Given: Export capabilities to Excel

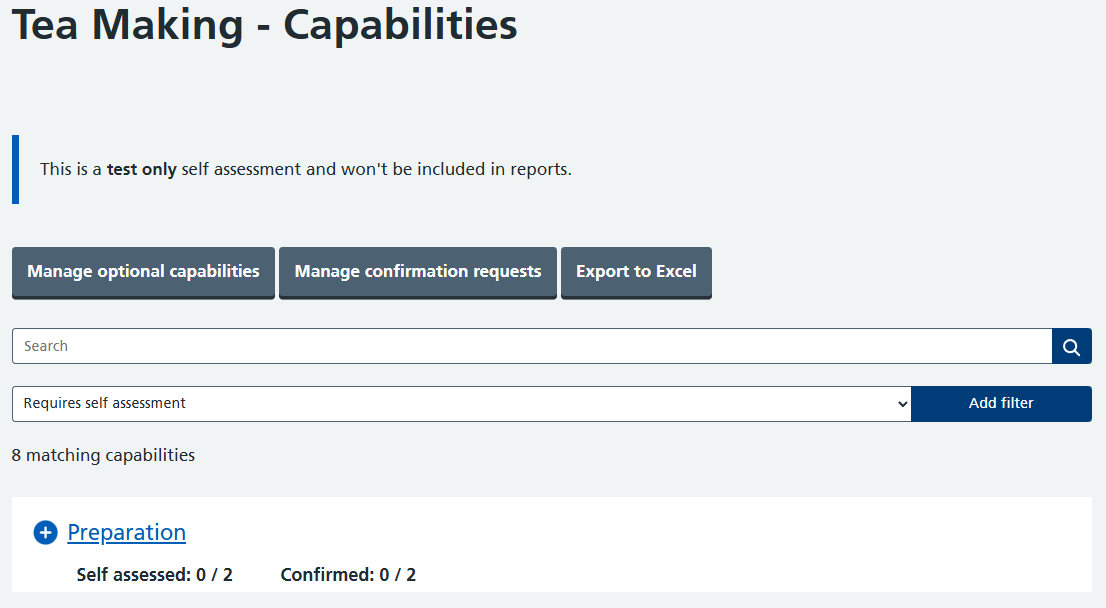Looking at the screenshot, I should tap(636, 272).
